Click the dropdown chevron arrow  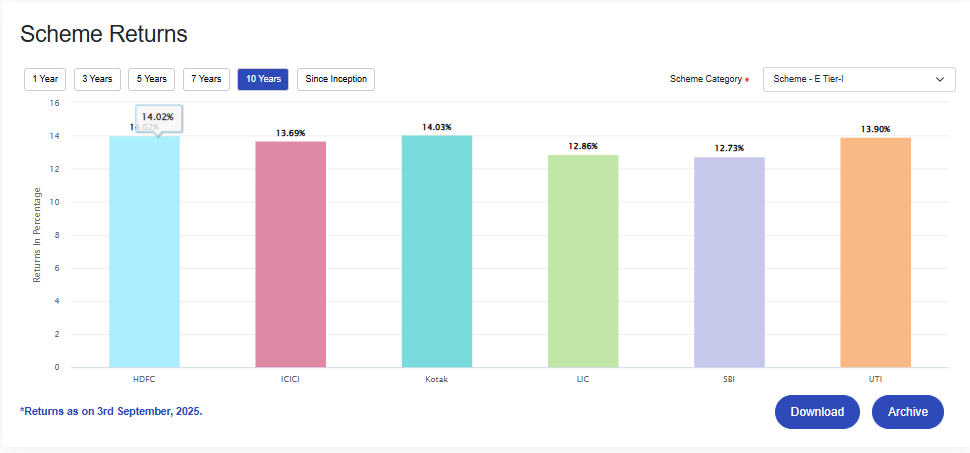coord(940,80)
